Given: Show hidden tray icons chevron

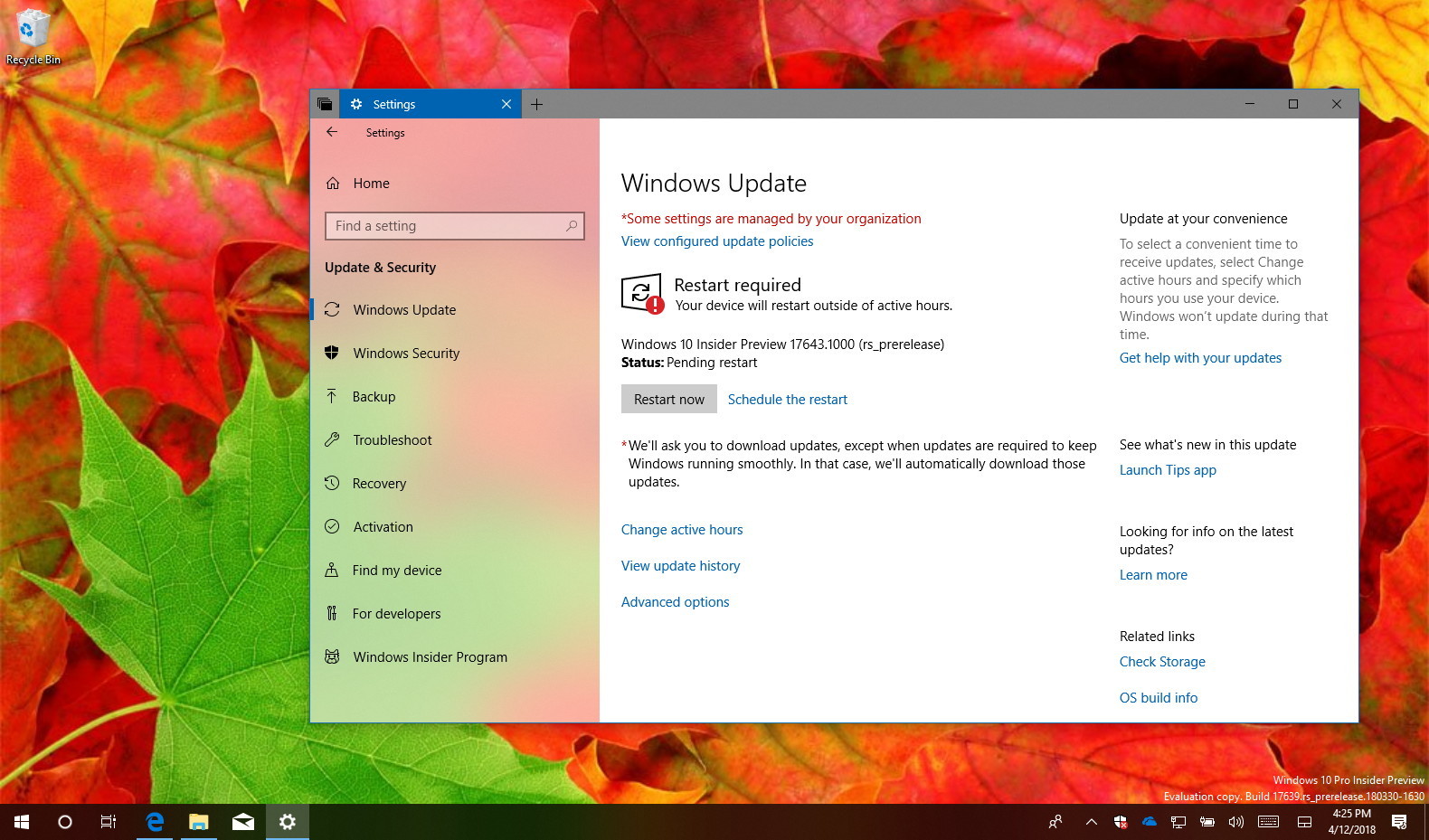Looking at the screenshot, I should tap(1092, 822).
